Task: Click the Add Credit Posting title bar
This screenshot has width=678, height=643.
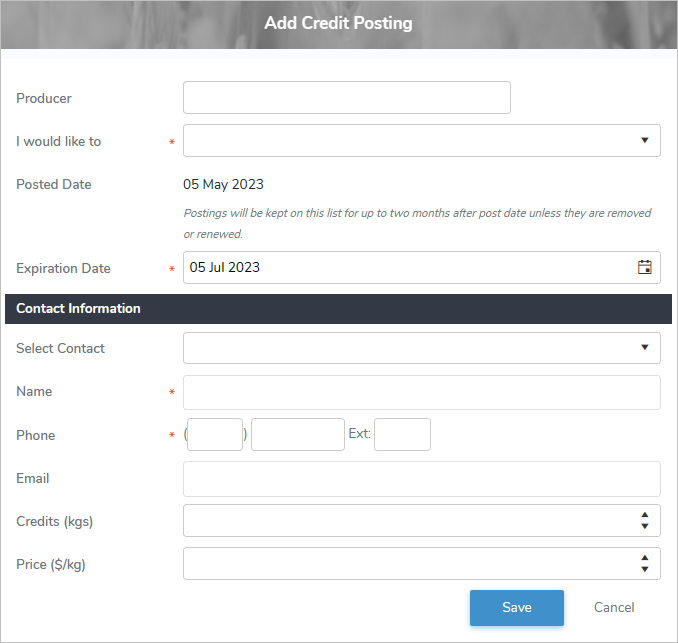Action: tap(338, 23)
